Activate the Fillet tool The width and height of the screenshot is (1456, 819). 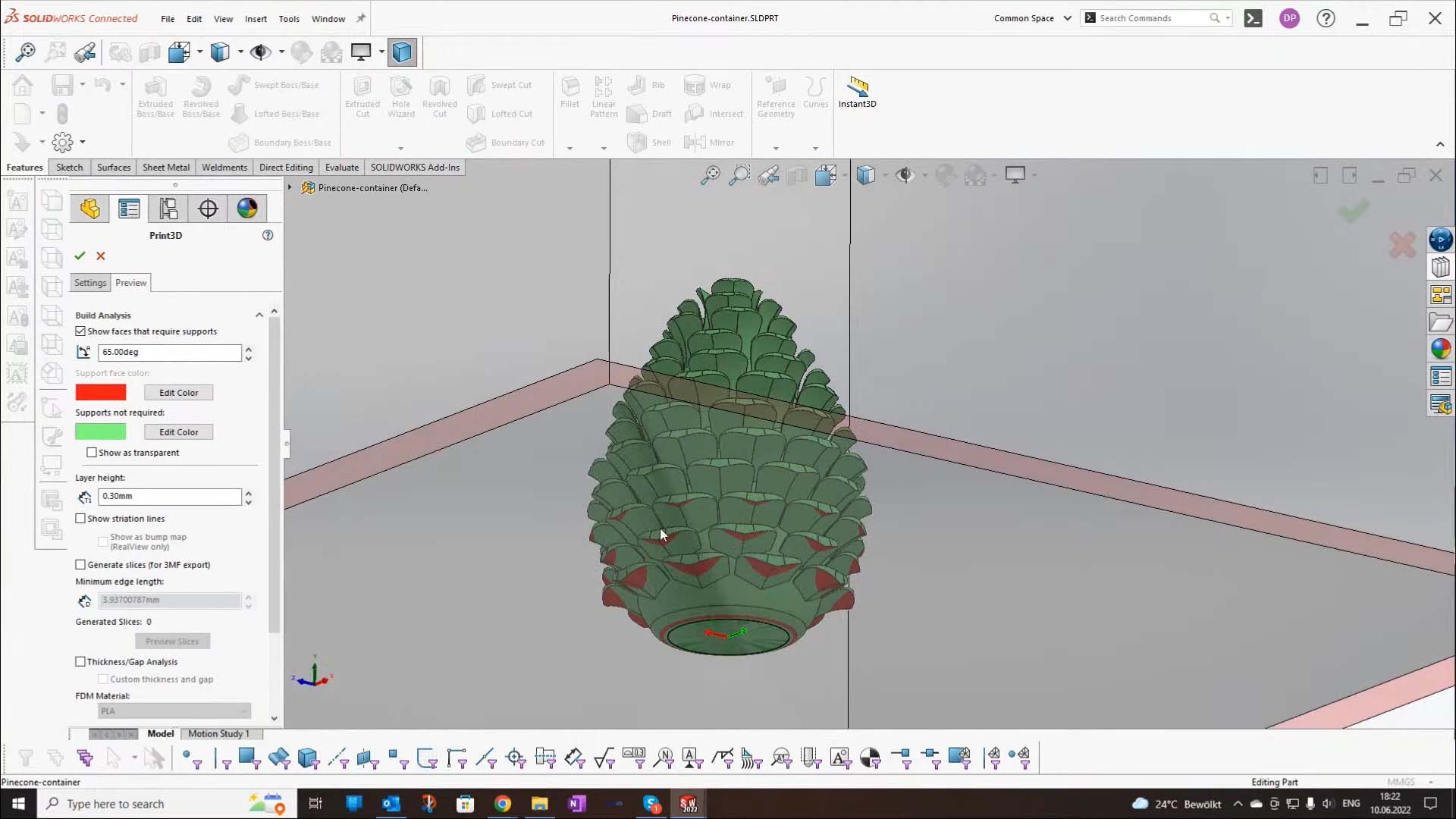tap(570, 96)
